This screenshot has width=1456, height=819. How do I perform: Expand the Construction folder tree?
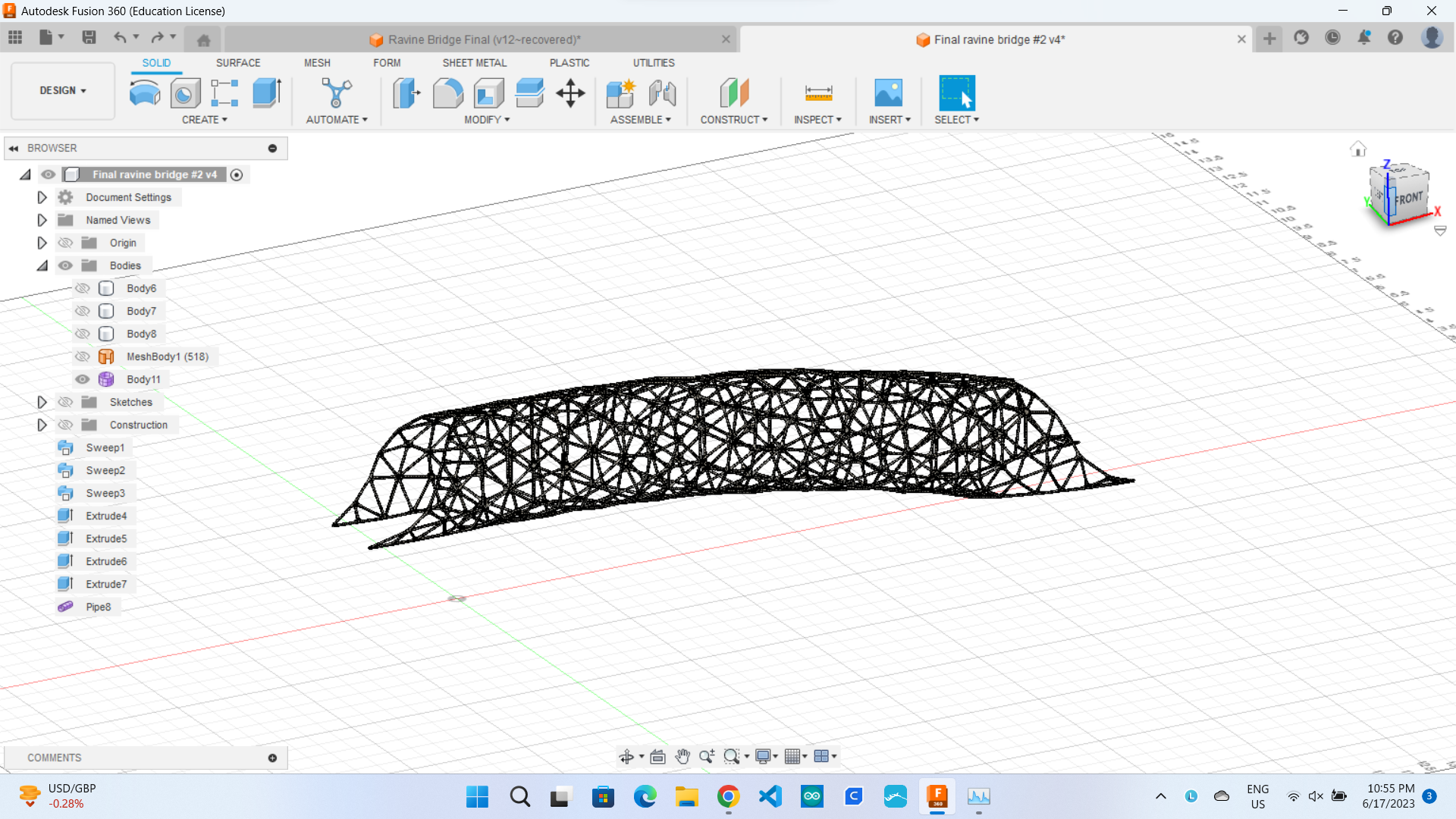coord(41,424)
